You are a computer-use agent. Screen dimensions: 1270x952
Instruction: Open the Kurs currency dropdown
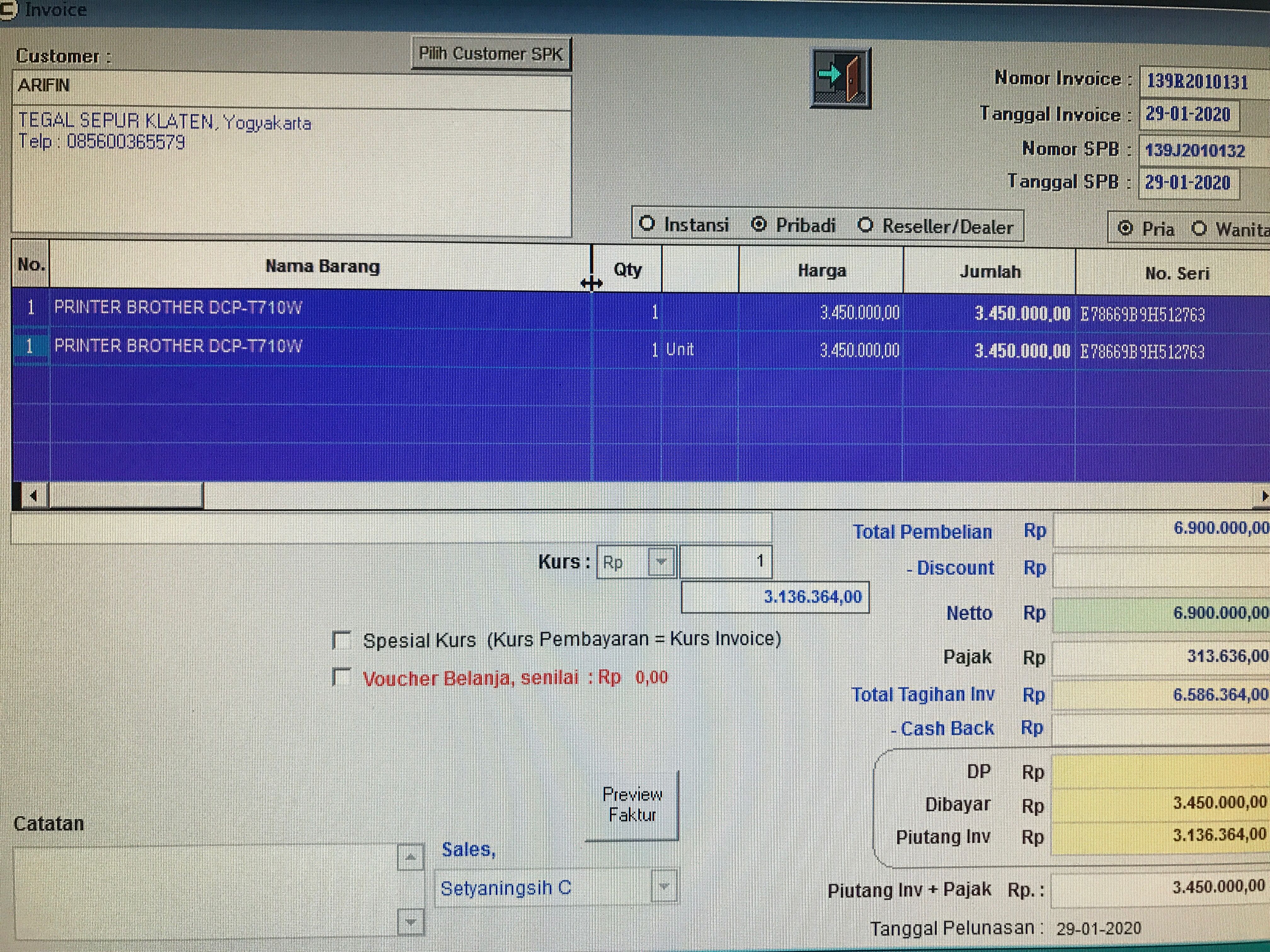[661, 562]
